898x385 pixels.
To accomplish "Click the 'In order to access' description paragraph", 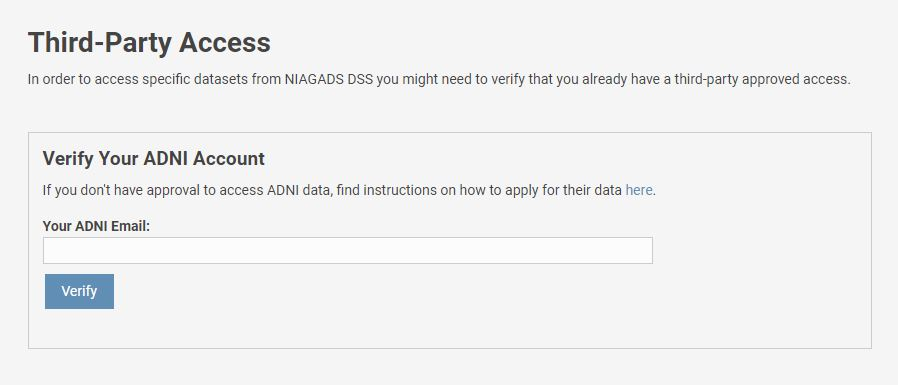I will (x=439, y=79).
